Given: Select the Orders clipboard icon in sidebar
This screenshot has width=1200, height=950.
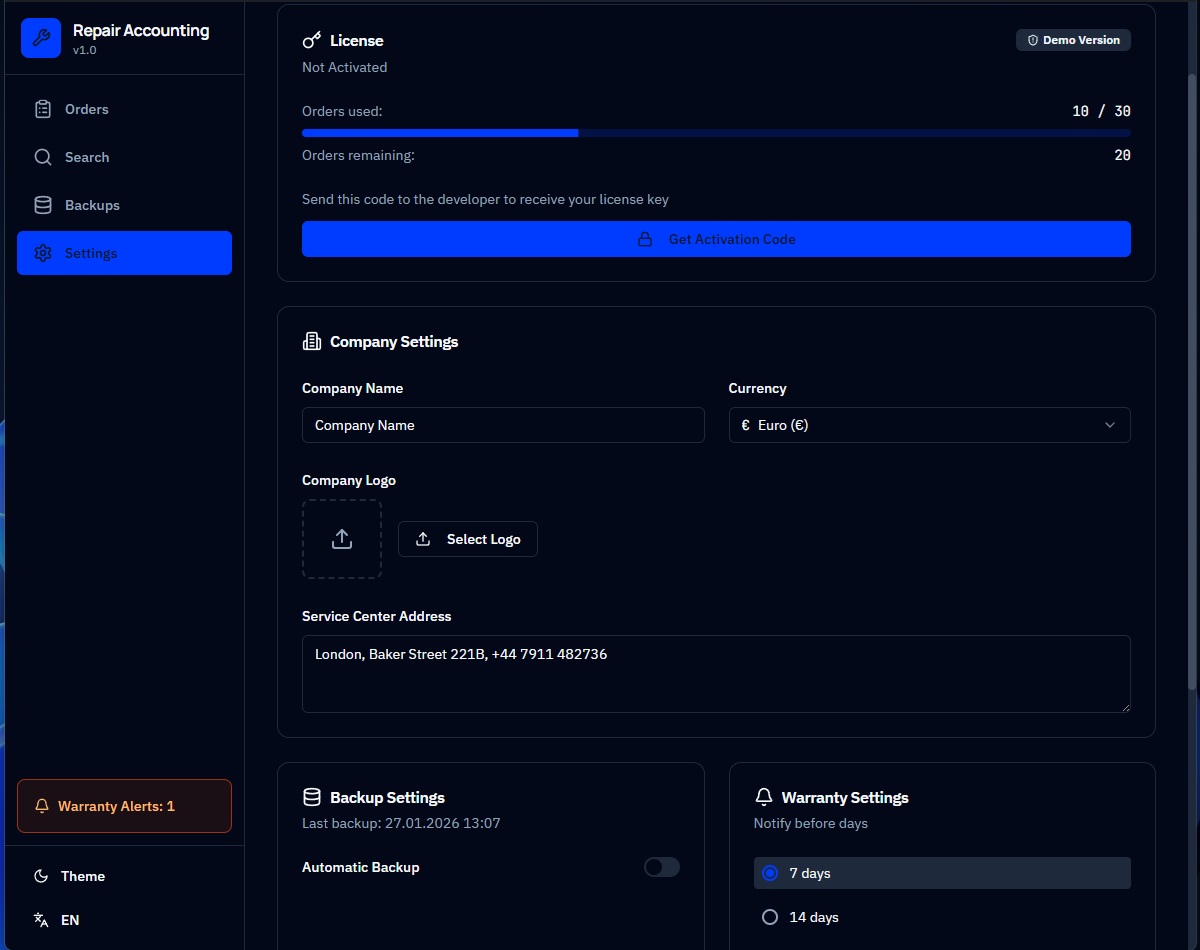Looking at the screenshot, I should click(43, 108).
